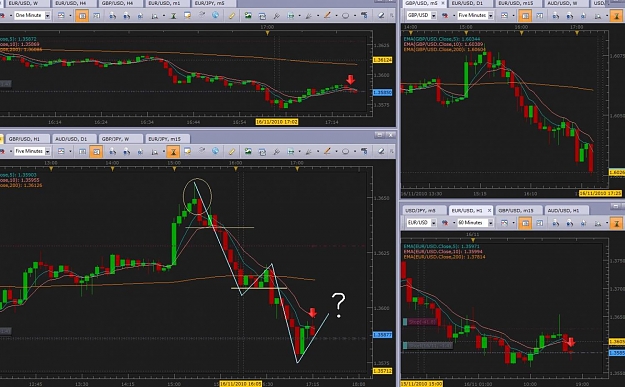This screenshot has width=625, height=387.
Task: Toggle the orange highlighted view button in the one-minute chart toolbar
Action: click(x=82, y=16)
